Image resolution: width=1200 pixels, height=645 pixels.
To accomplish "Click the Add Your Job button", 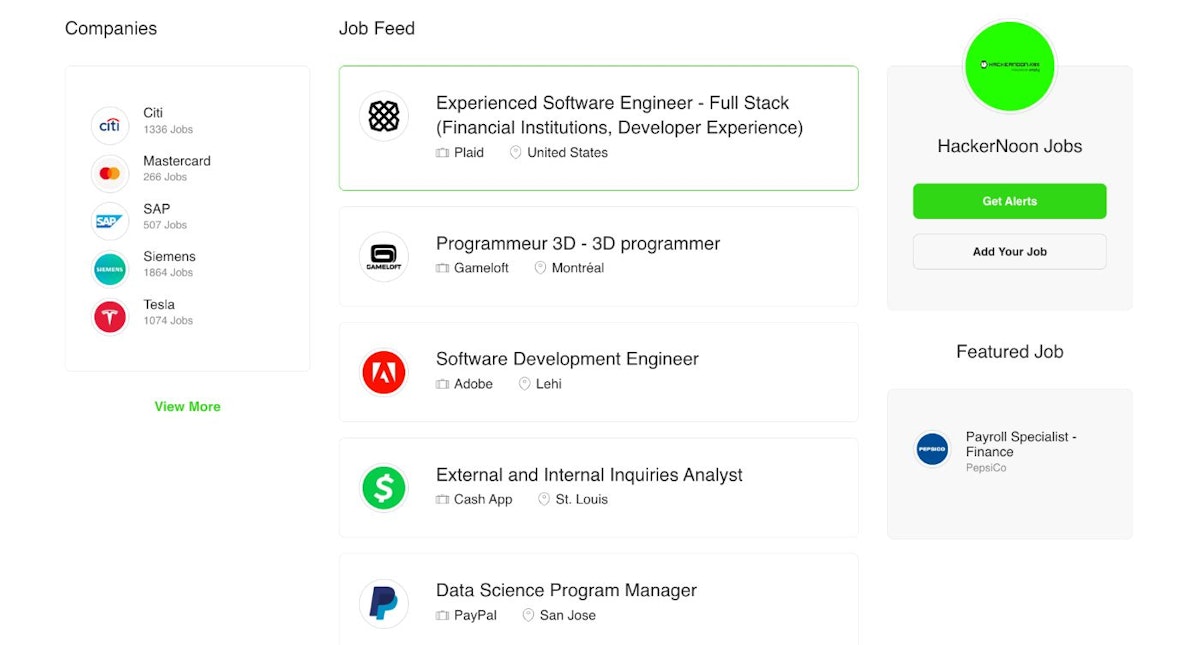I will coord(1009,252).
